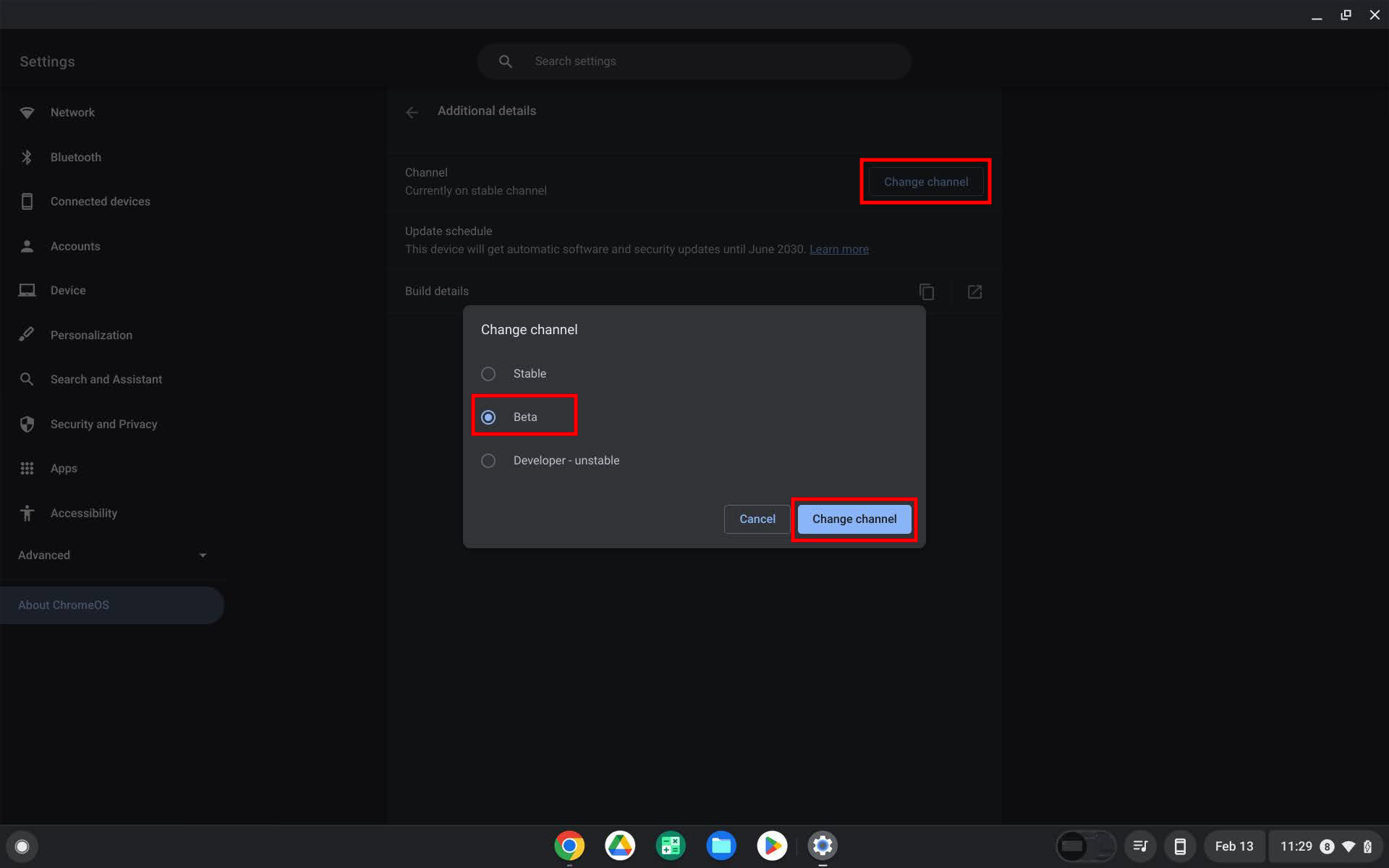The height and width of the screenshot is (868, 1389).
Task: Click Copy build details icon
Action: click(926, 291)
